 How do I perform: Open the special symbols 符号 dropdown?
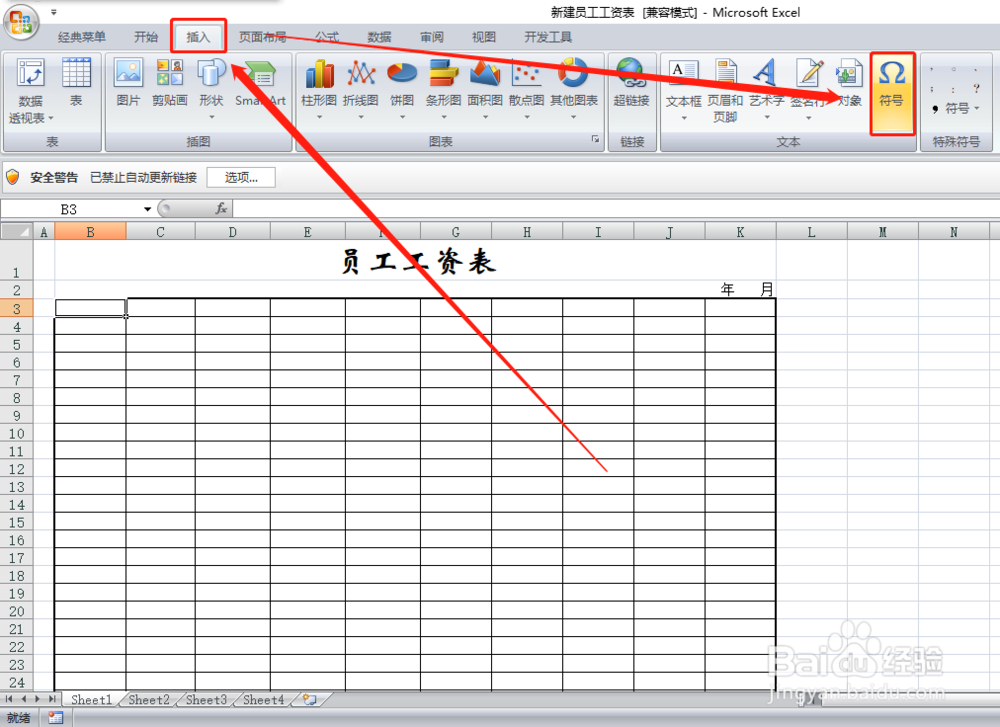(956, 108)
